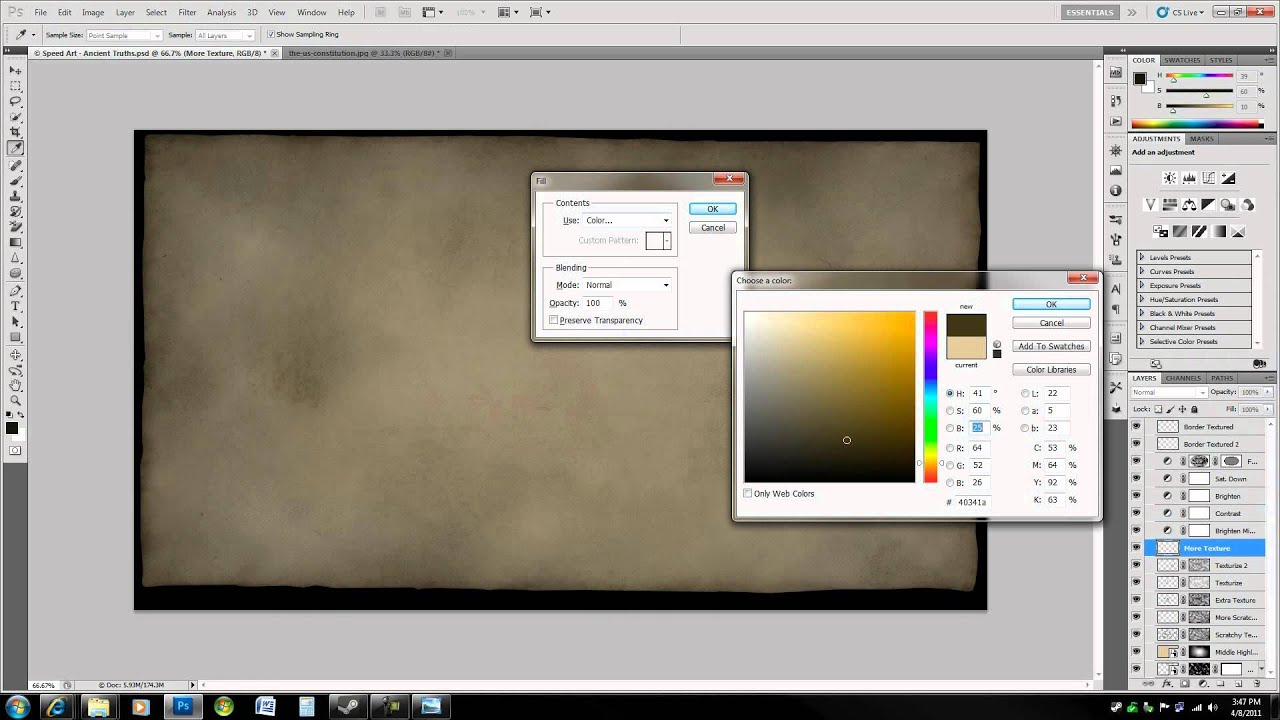Select the Crop tool
The width and height of the screenshot is (1280, 720).
[x=16, y=132]
